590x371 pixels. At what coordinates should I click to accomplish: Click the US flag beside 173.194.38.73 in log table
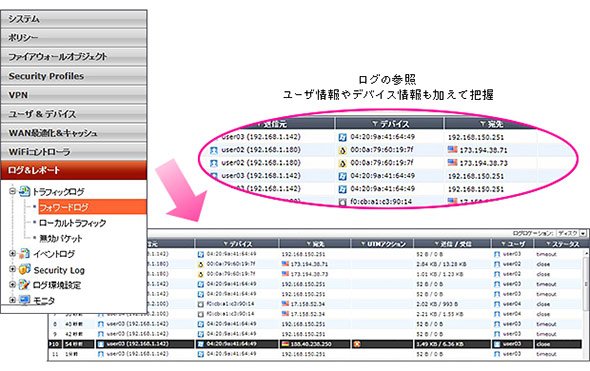[285, 274]
